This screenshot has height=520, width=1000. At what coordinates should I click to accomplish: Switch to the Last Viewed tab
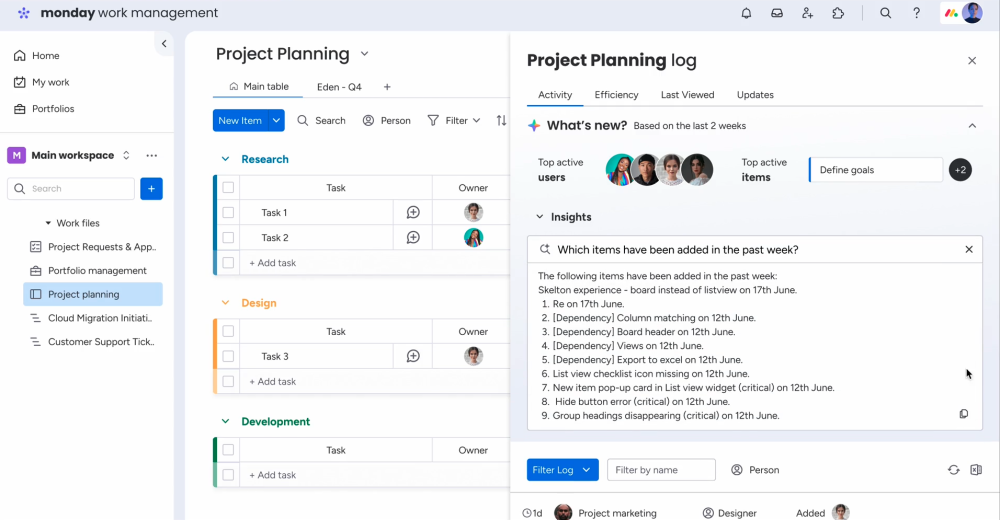click(688, 94)
